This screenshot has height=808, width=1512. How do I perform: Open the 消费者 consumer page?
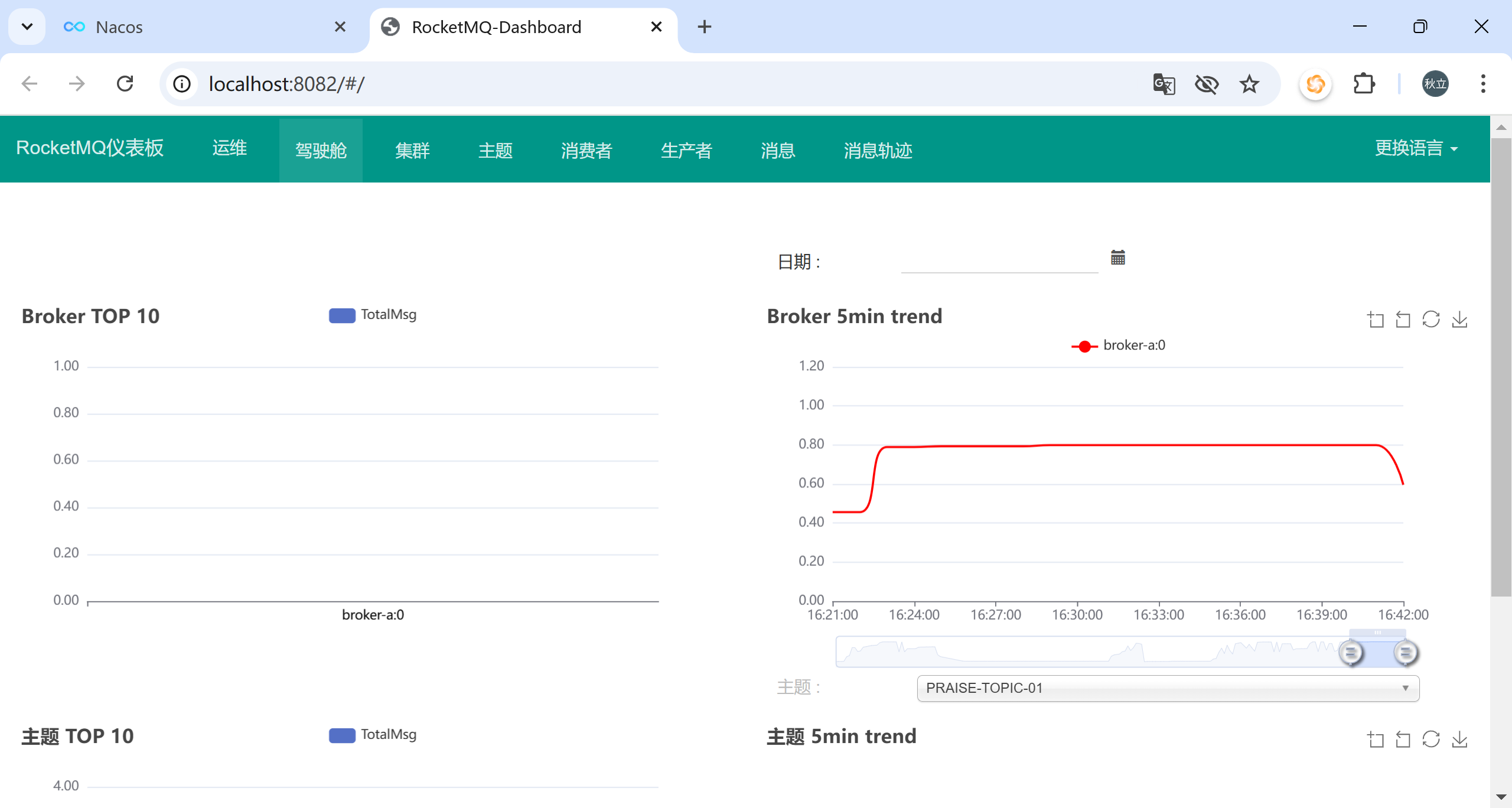(586, 151)
